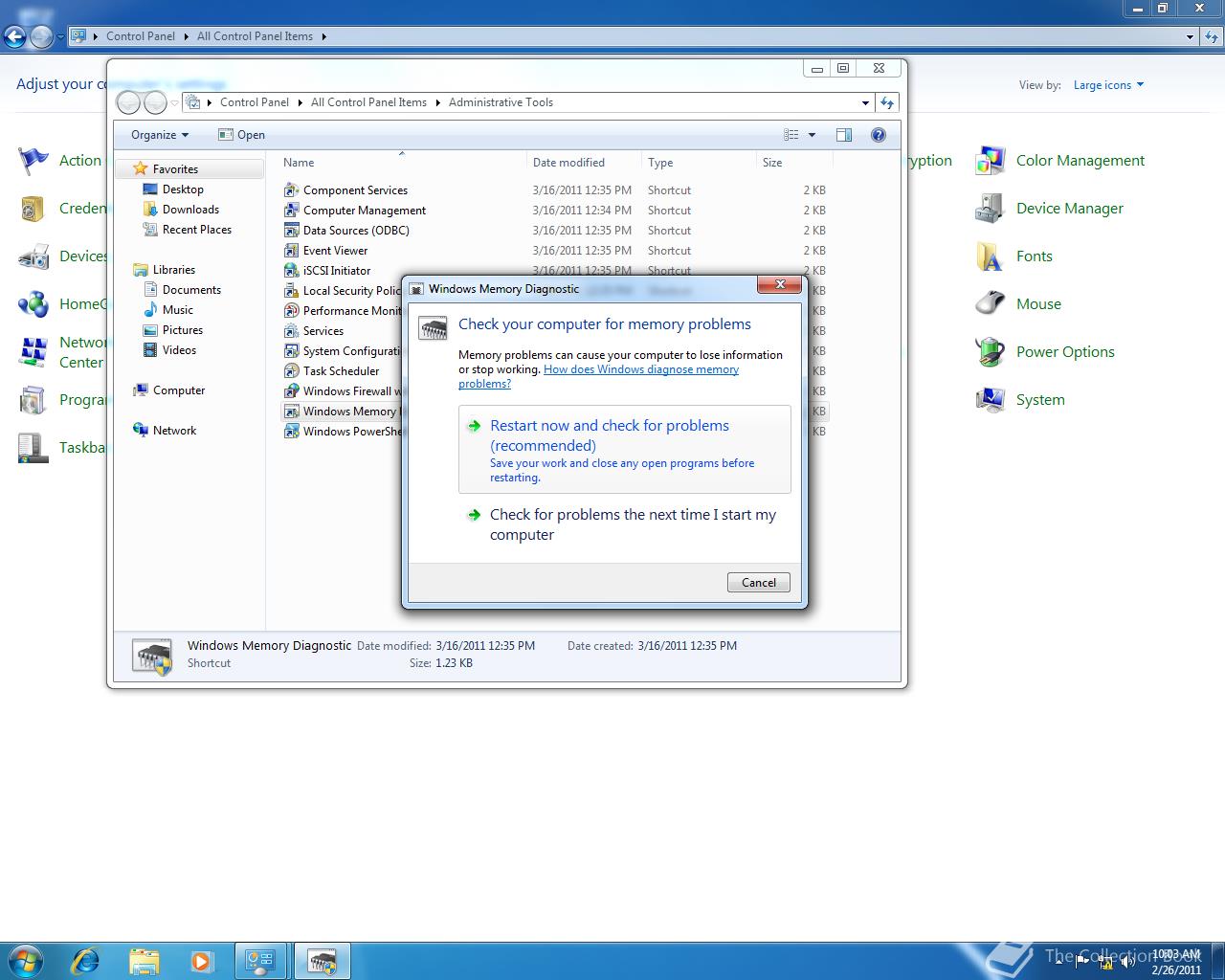
Task: Expand the Control Panel address bar history dropdown
Action: click(1190, 36)
